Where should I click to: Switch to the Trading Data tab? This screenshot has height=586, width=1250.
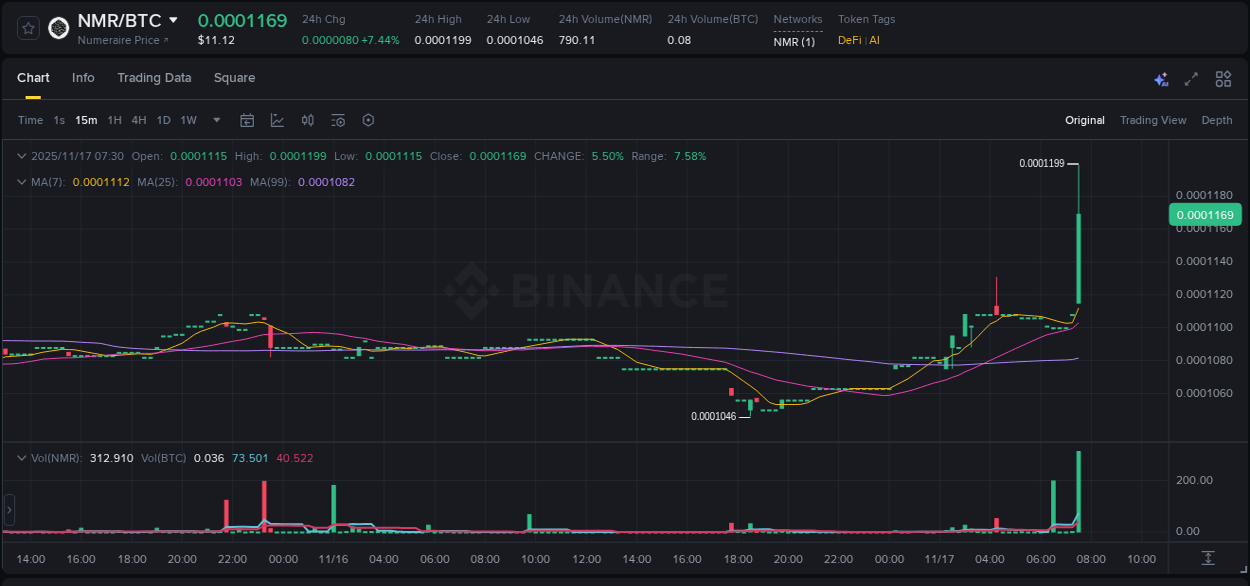coord(154,77)
